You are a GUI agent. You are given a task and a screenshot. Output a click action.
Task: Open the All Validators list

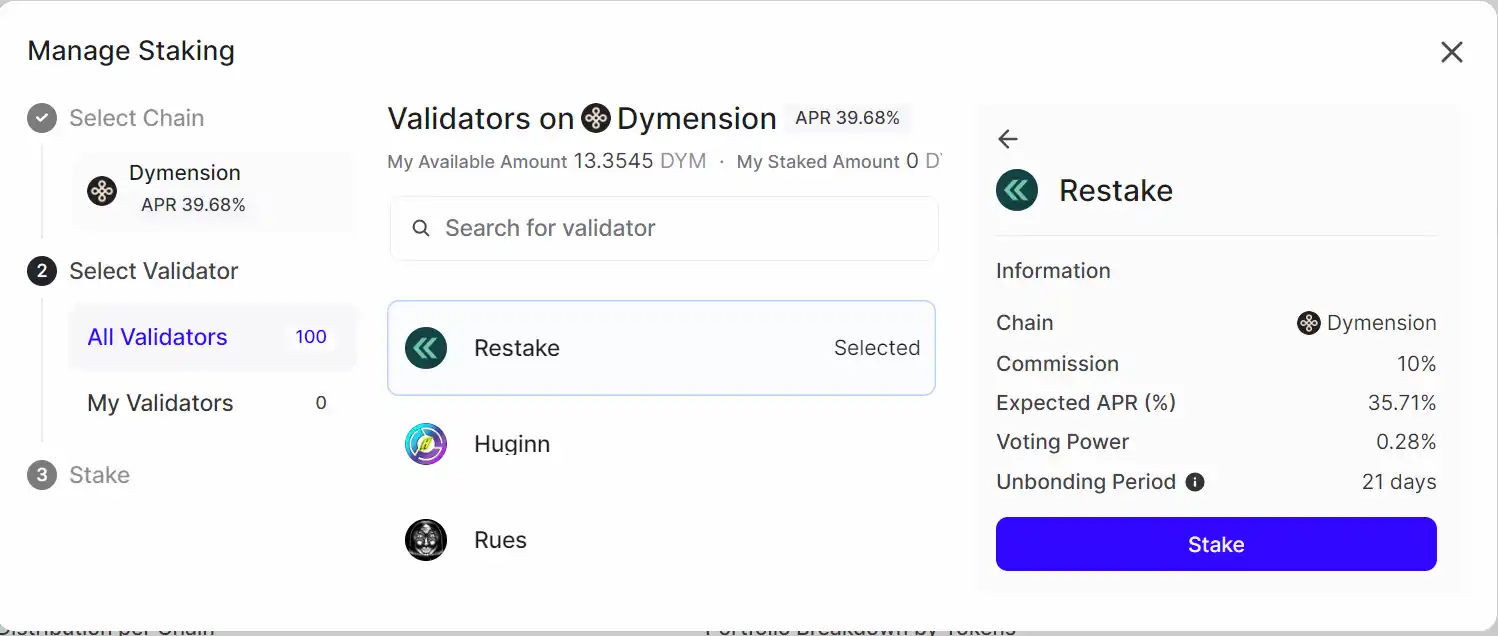pyautogui.click(x=157, y=337)
